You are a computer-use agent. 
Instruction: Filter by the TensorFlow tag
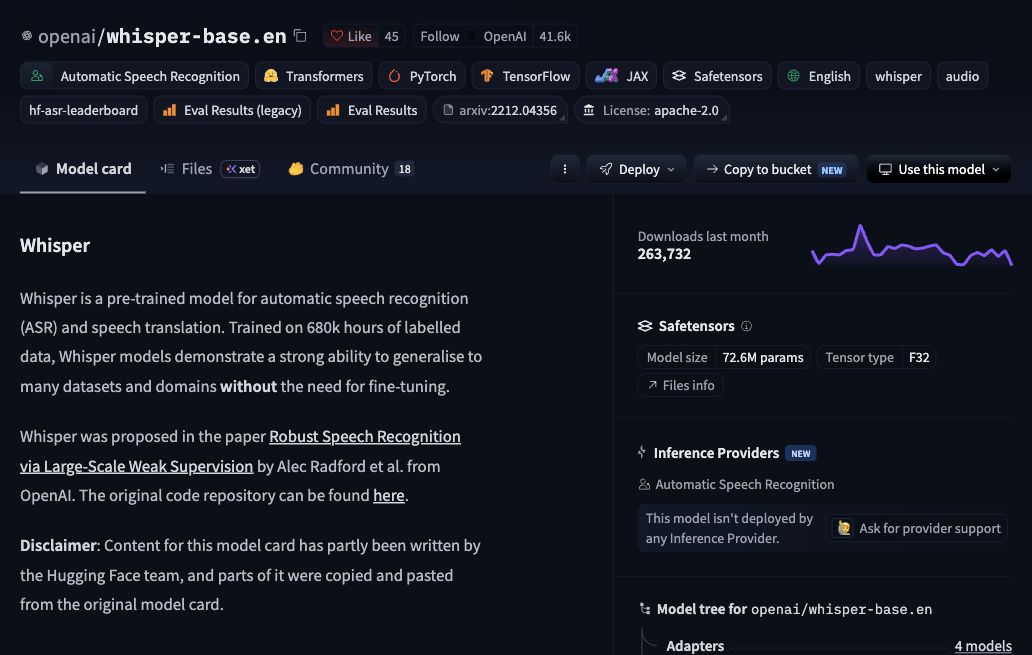(525, 76)
